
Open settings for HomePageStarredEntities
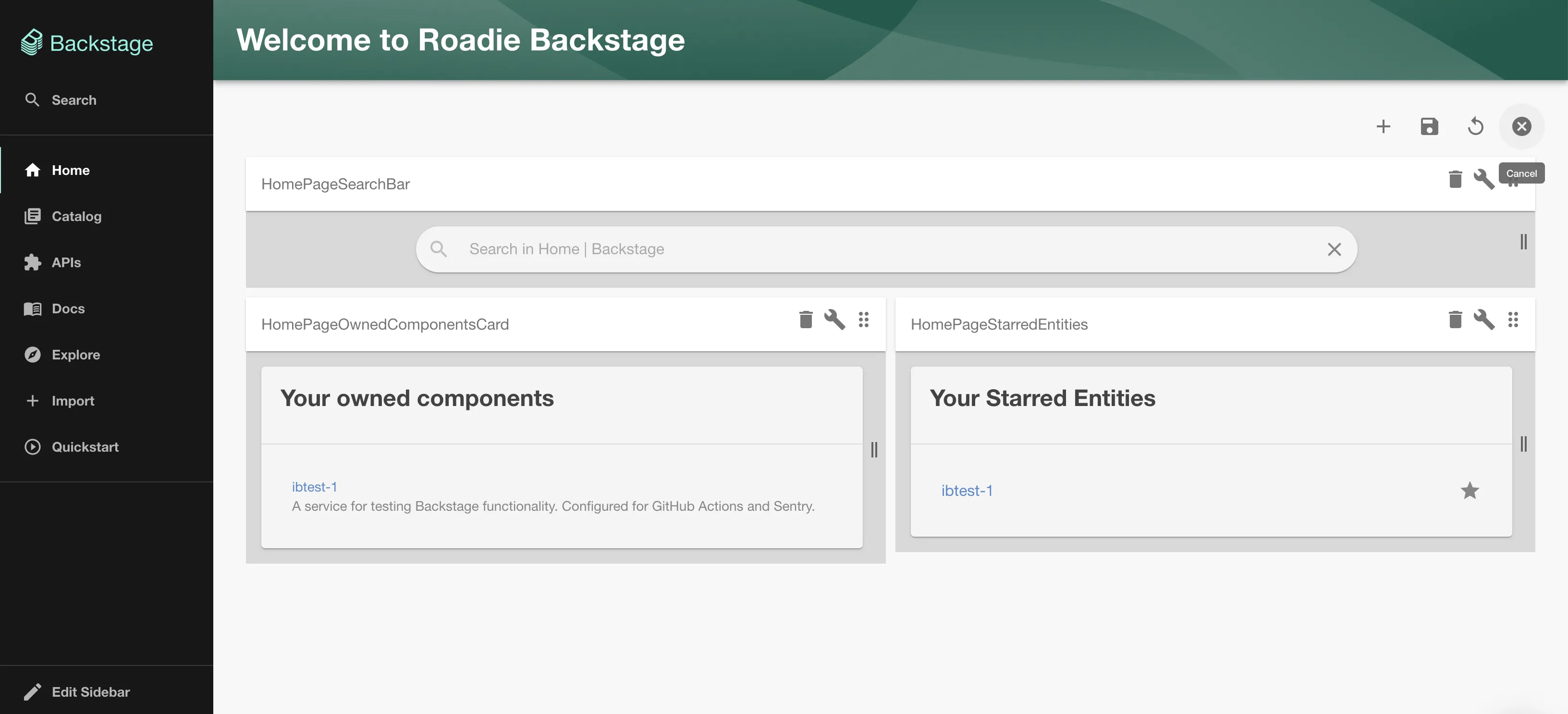pyautogui.click(x=1484, y=320)
